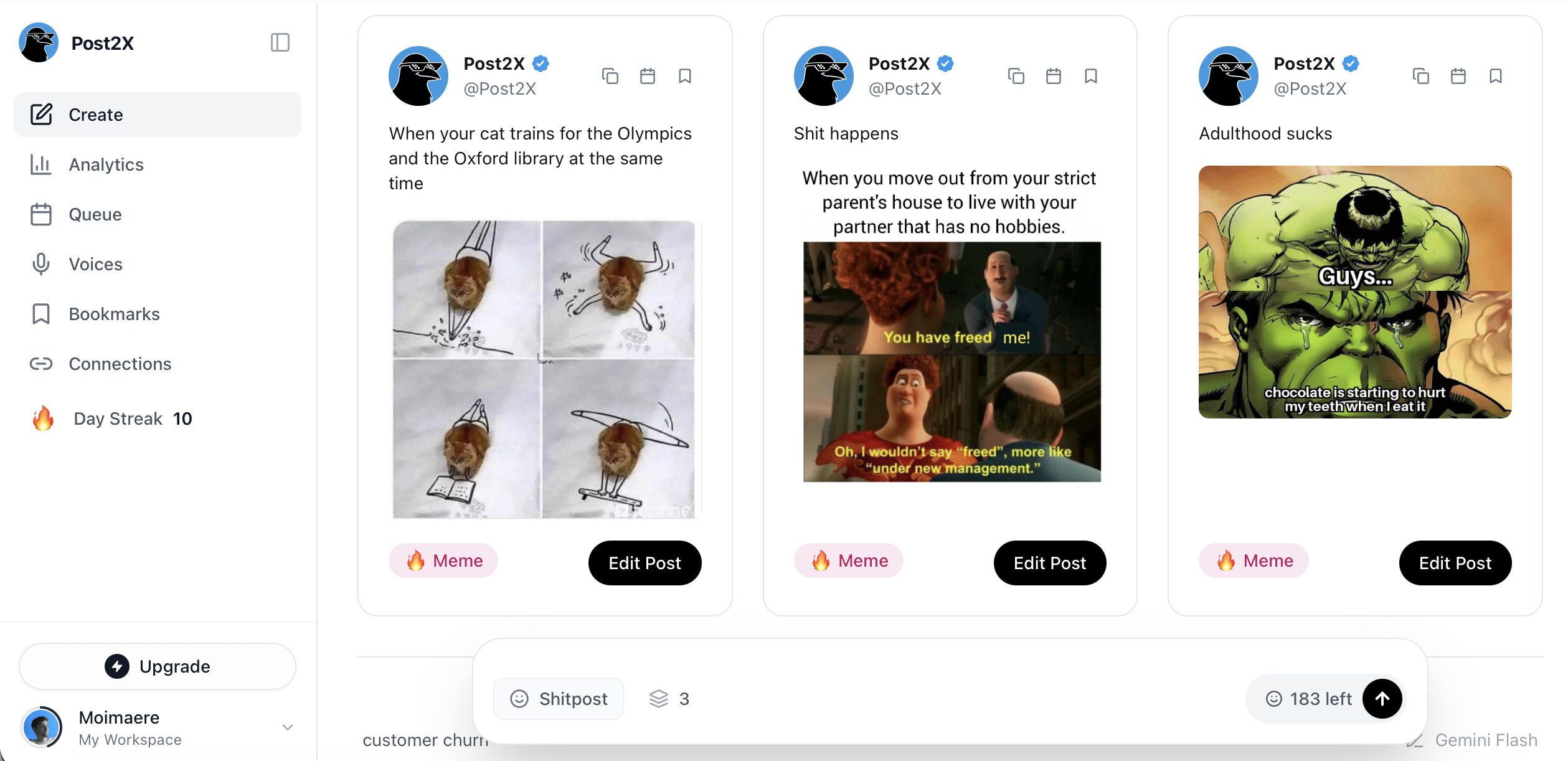This screenshot has height=761, width=1568.
Task: Check remaining credits via 183 left badge
Action: coord(1310,698)
